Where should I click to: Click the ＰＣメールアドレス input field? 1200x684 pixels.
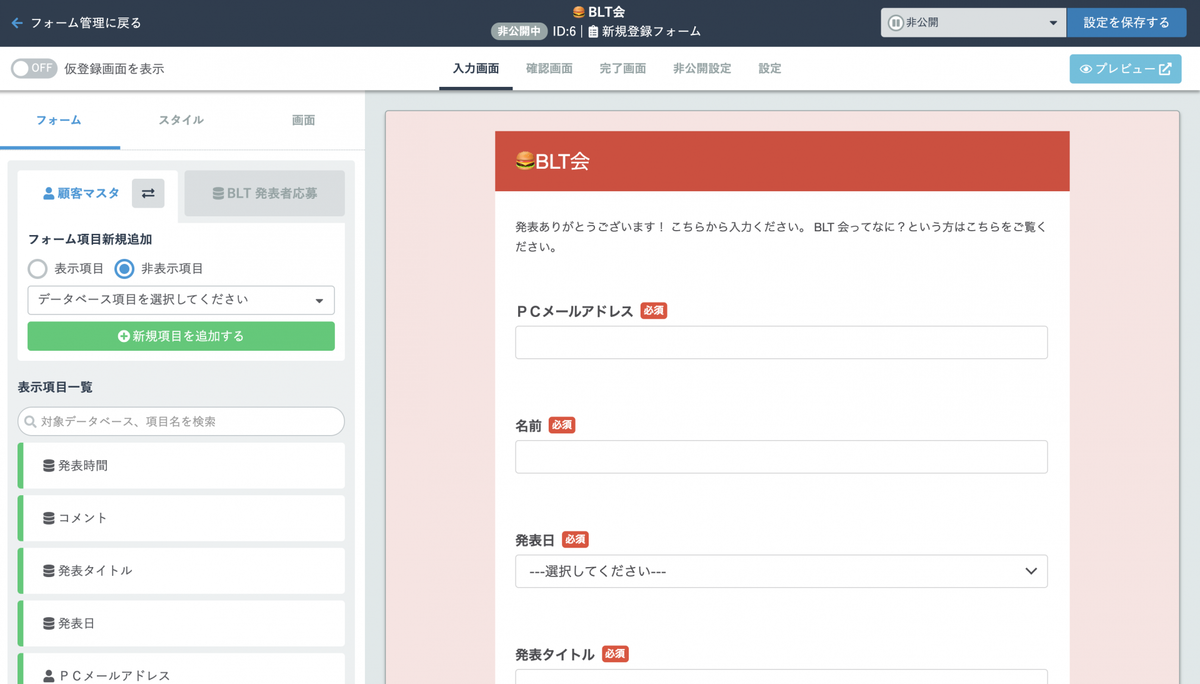tap(780, 342)
